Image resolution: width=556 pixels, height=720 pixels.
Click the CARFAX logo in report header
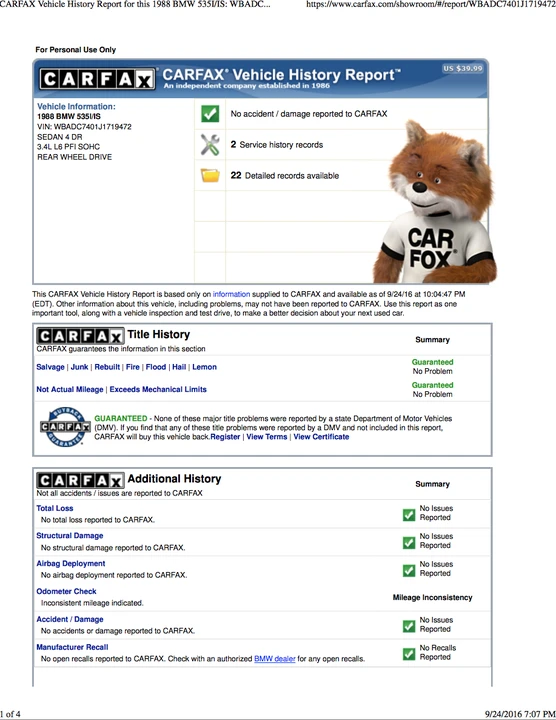click(x=97, y=79)
